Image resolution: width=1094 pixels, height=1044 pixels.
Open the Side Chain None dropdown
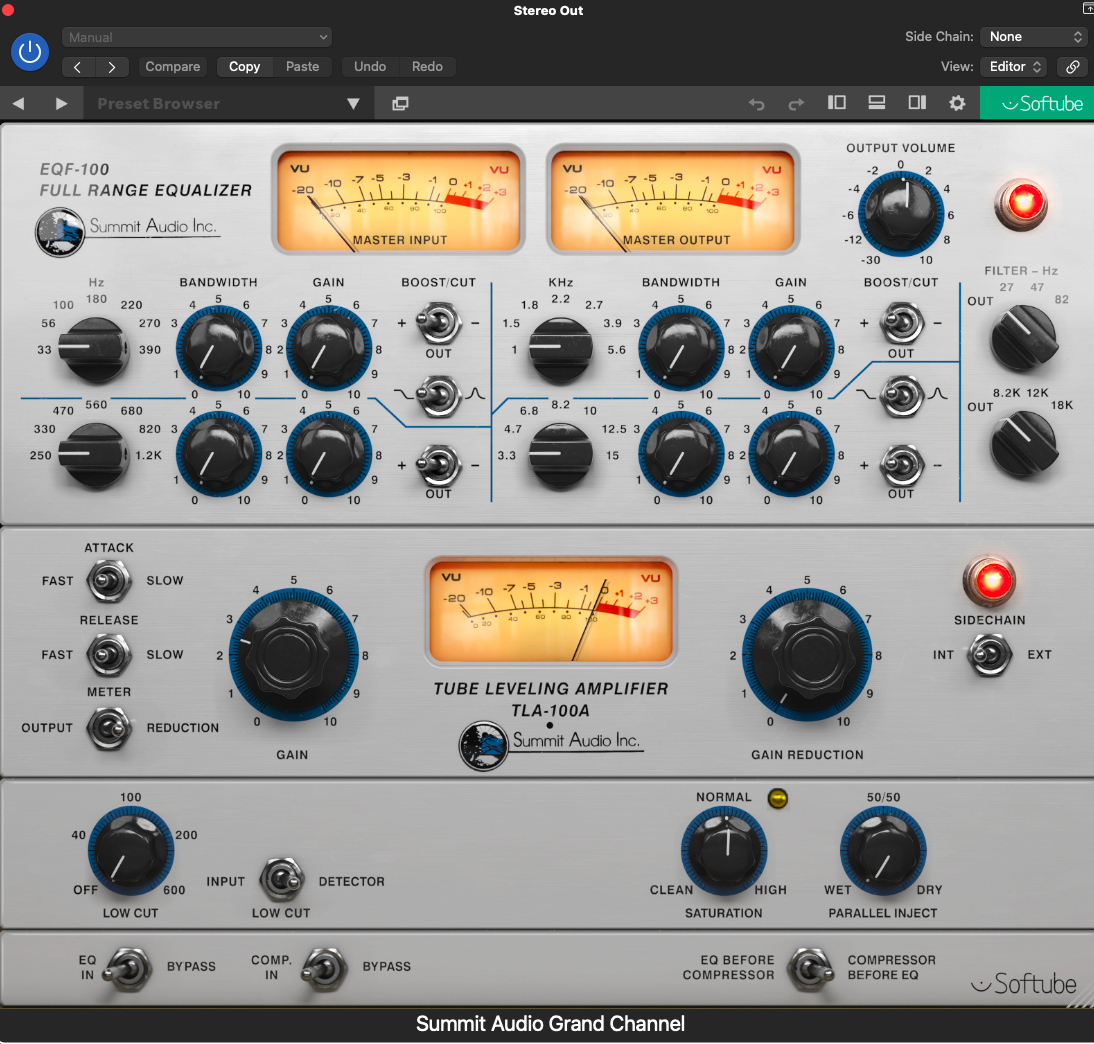(1034, 37)
